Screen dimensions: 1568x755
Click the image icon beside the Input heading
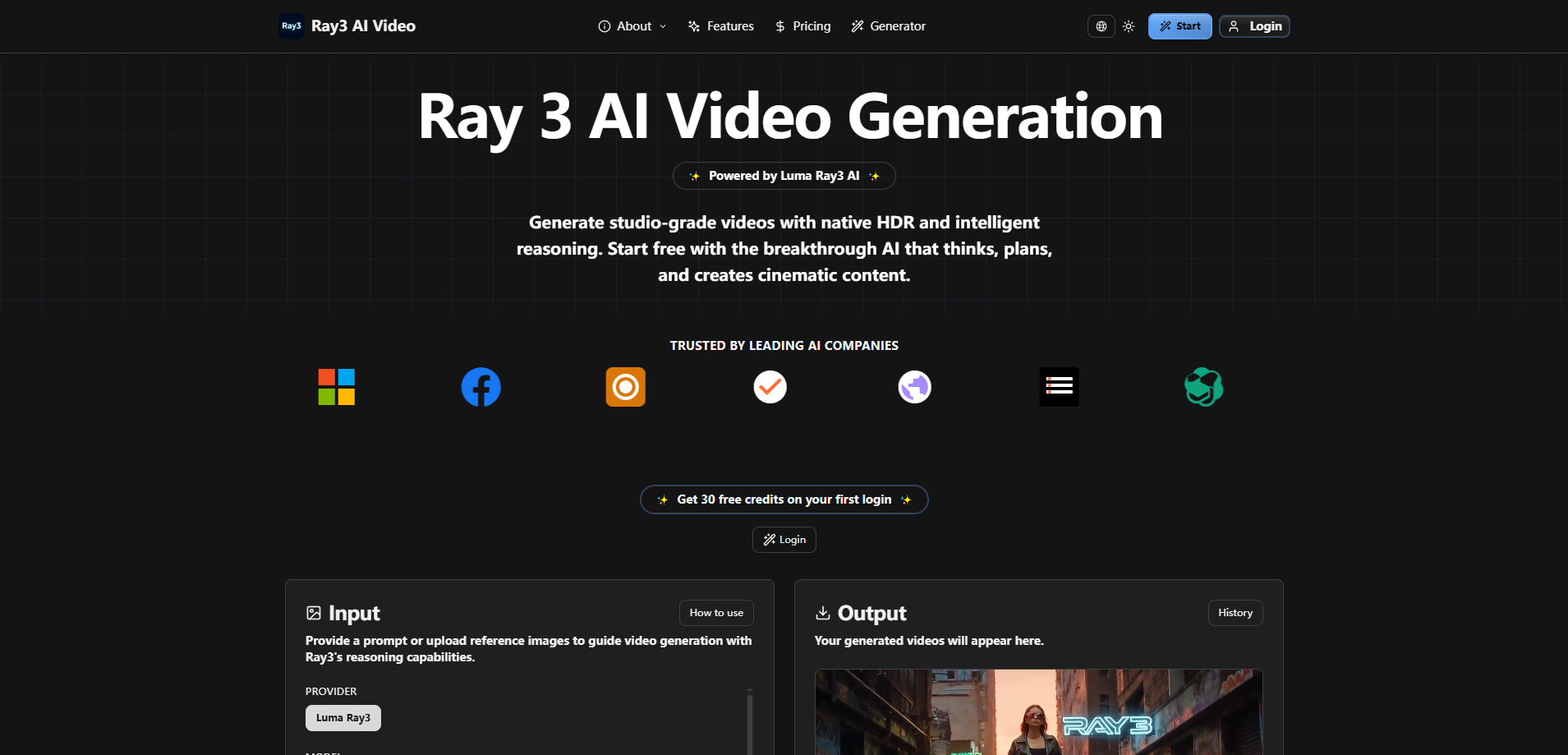pos(314,613)
